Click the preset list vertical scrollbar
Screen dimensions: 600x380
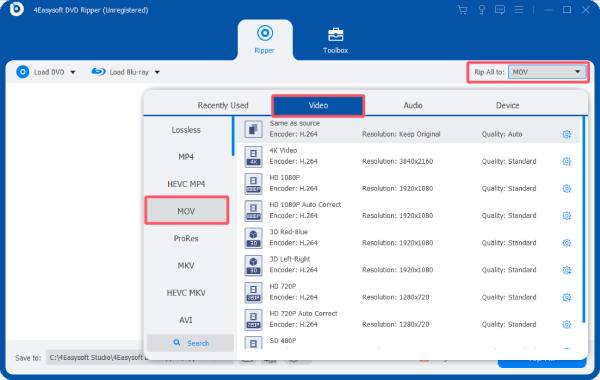pos(584,219)
